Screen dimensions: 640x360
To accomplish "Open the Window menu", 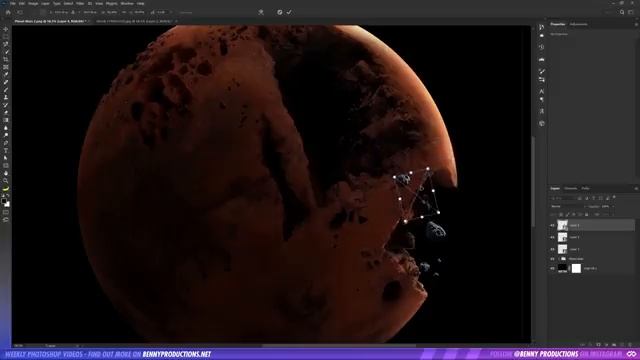I will tap(127, 3).
